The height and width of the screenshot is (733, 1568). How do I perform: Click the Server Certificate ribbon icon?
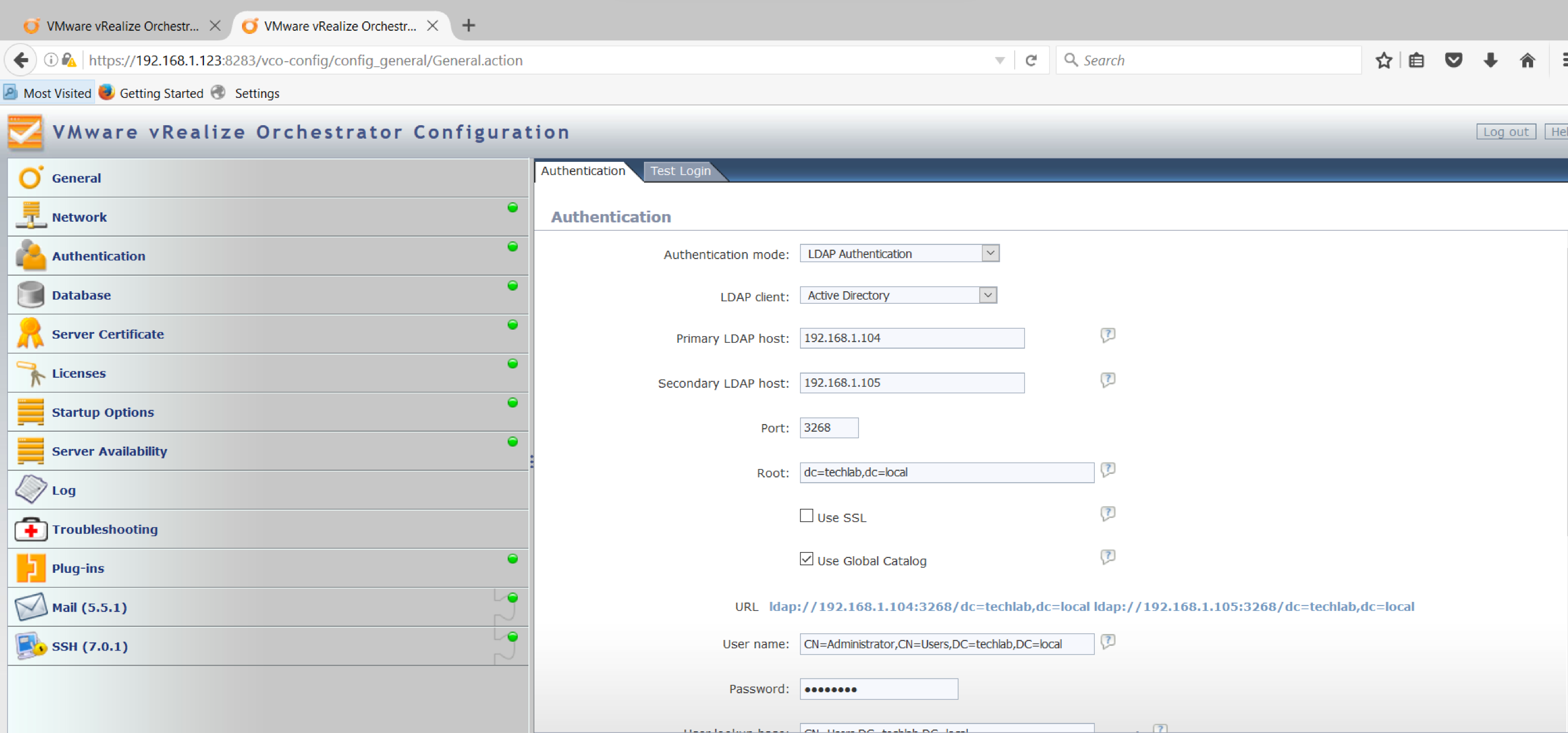pos(30,334)
